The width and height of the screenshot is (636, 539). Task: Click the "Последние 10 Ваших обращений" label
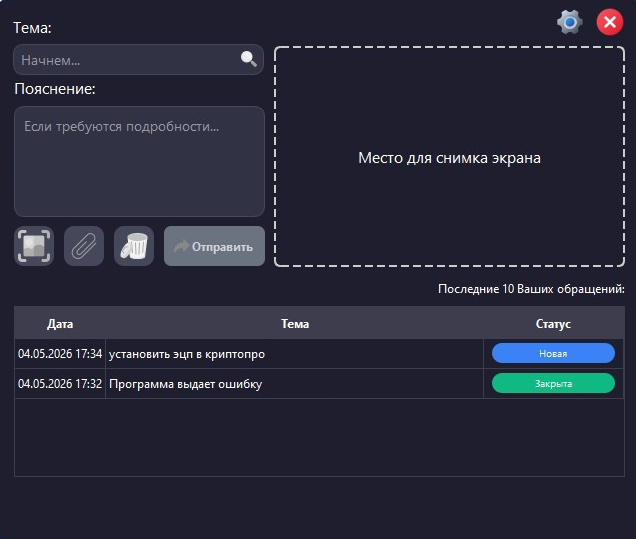(x=531, y=289)
